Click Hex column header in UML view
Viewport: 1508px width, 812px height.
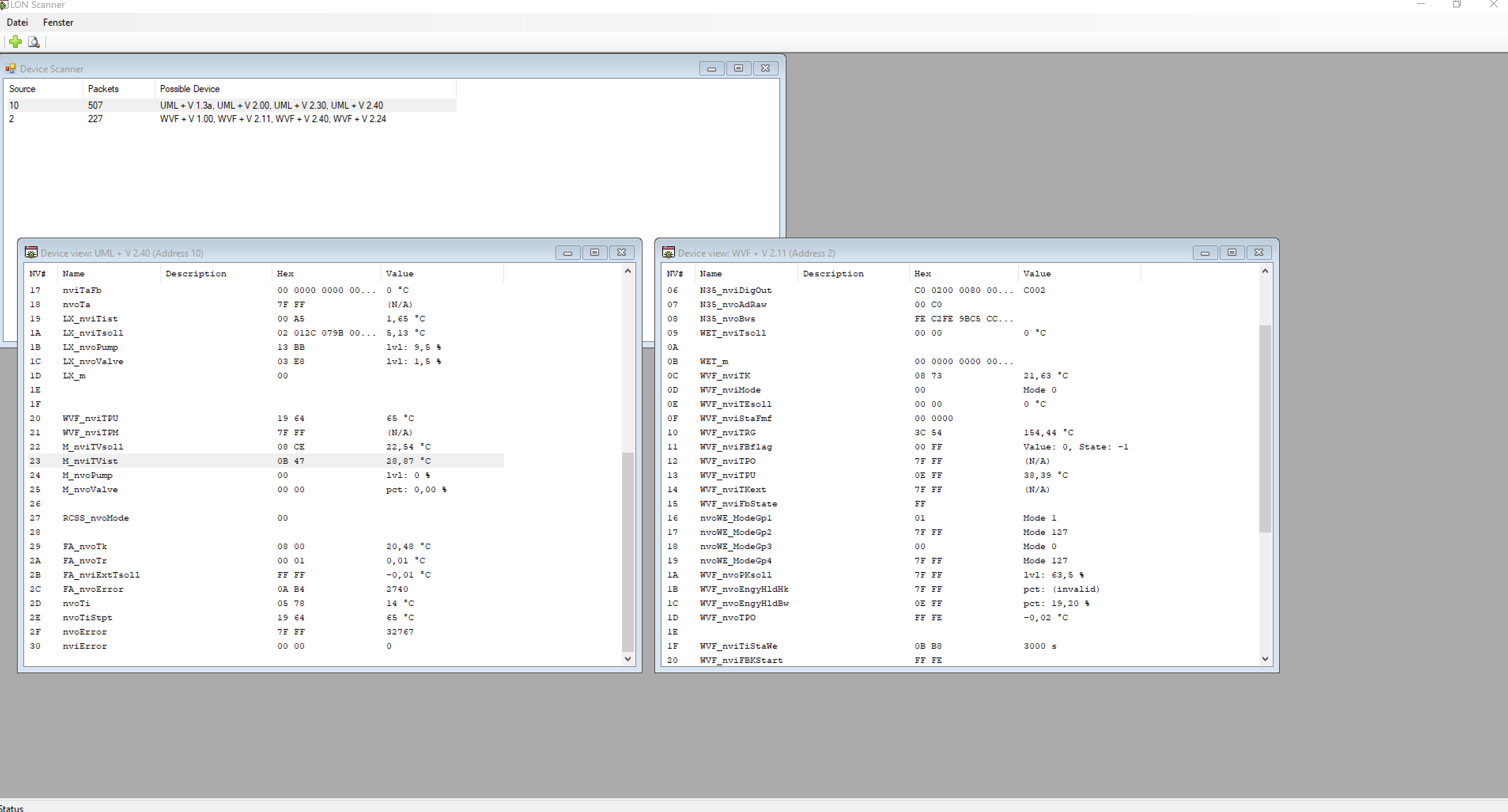pos(326,274)
